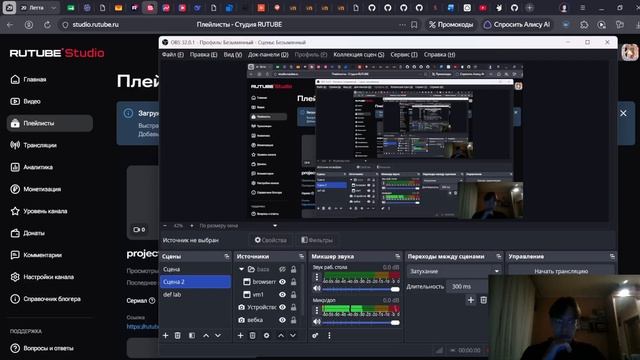Open scene filters icon in Scenes toolbar

click(x=192, y=336)
